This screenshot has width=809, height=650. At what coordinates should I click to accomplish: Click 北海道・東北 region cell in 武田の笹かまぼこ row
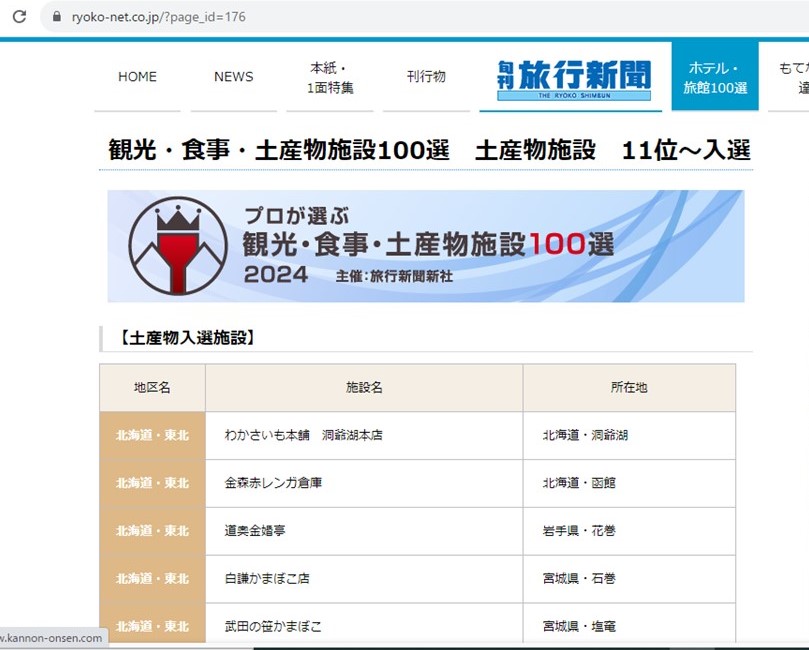point(152,625)
